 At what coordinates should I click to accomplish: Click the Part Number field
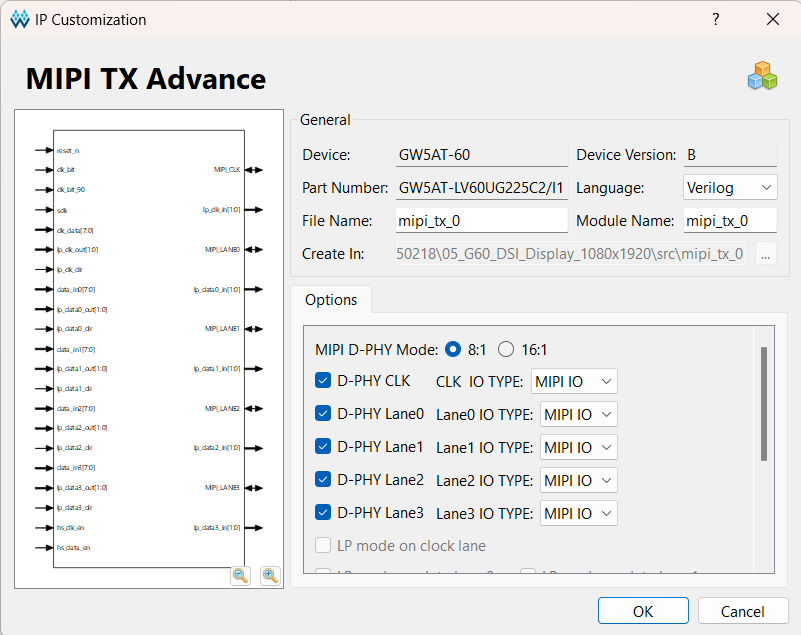point(482,187)
